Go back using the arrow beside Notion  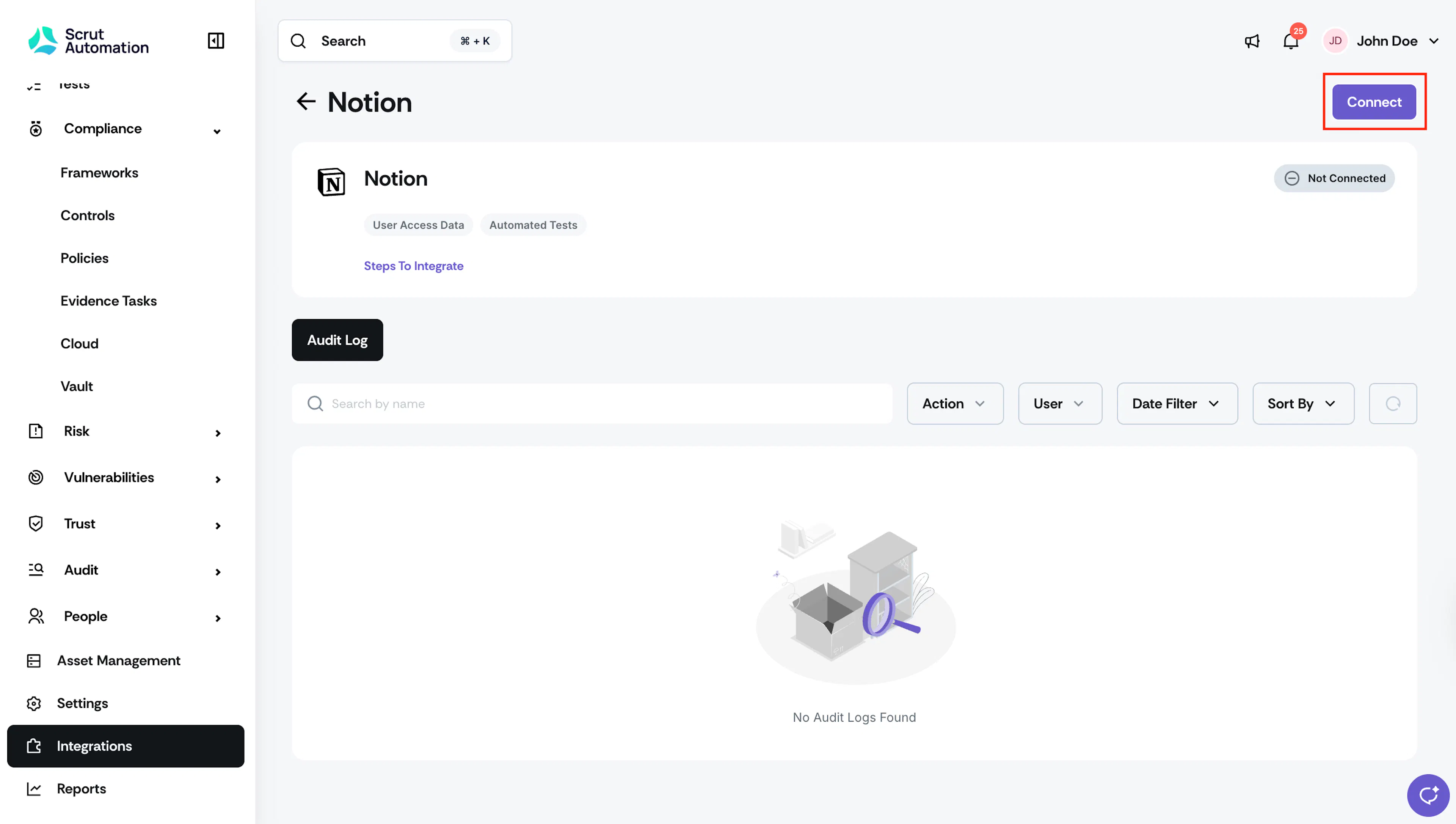[x=306, y=102]
